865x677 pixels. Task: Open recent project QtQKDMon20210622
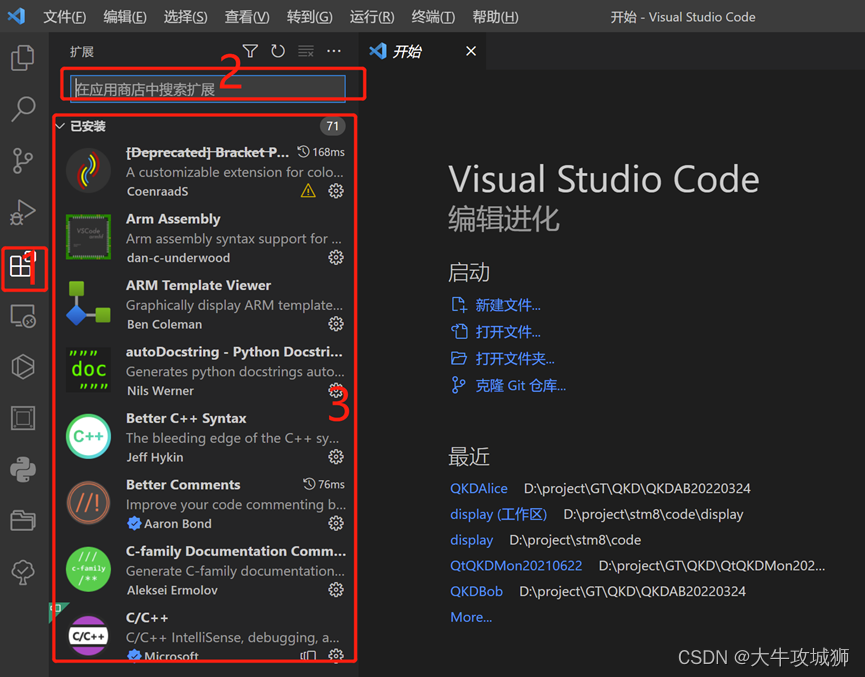[516, 566]
